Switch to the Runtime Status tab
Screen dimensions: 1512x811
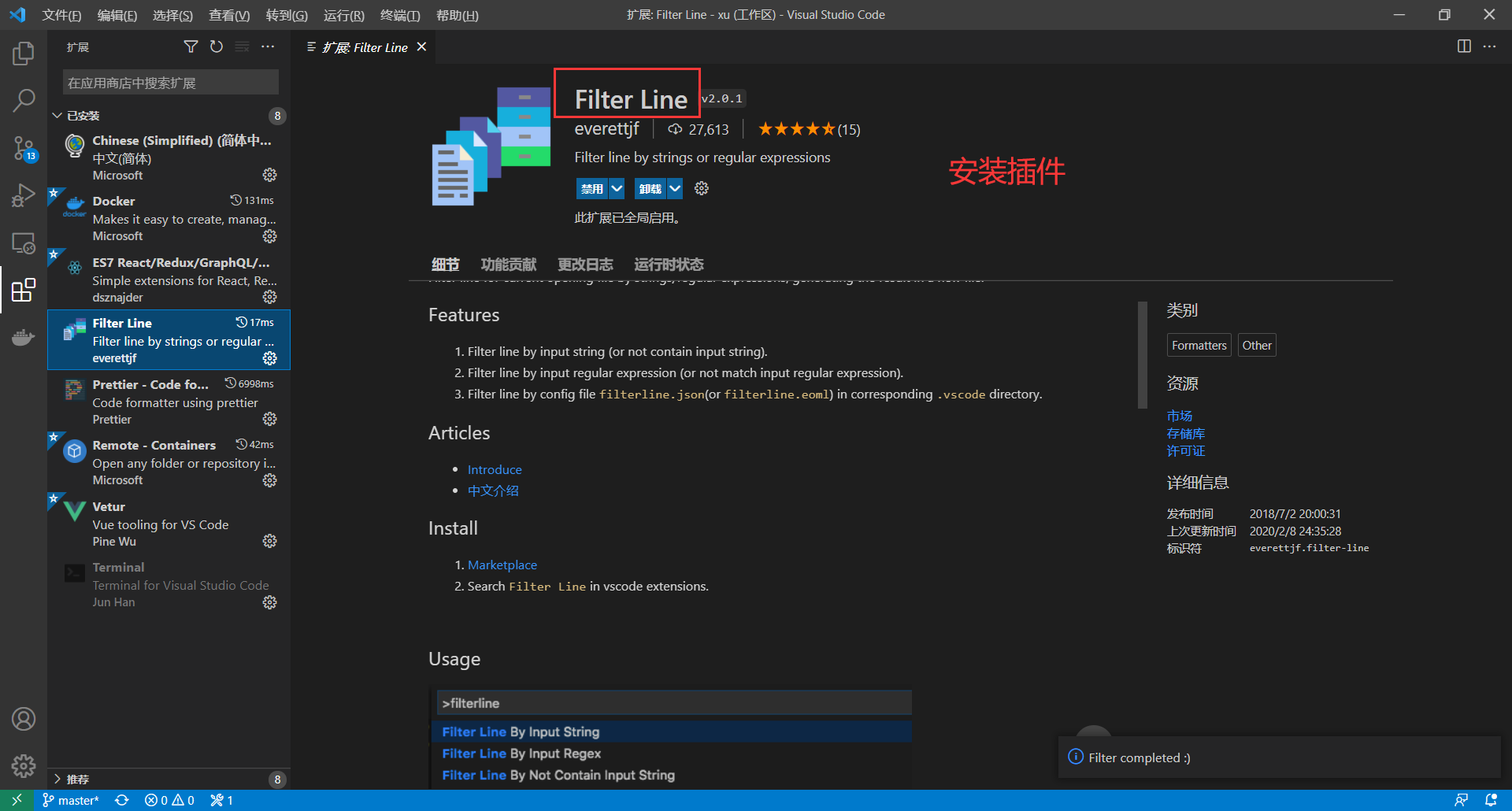(669, 265)
